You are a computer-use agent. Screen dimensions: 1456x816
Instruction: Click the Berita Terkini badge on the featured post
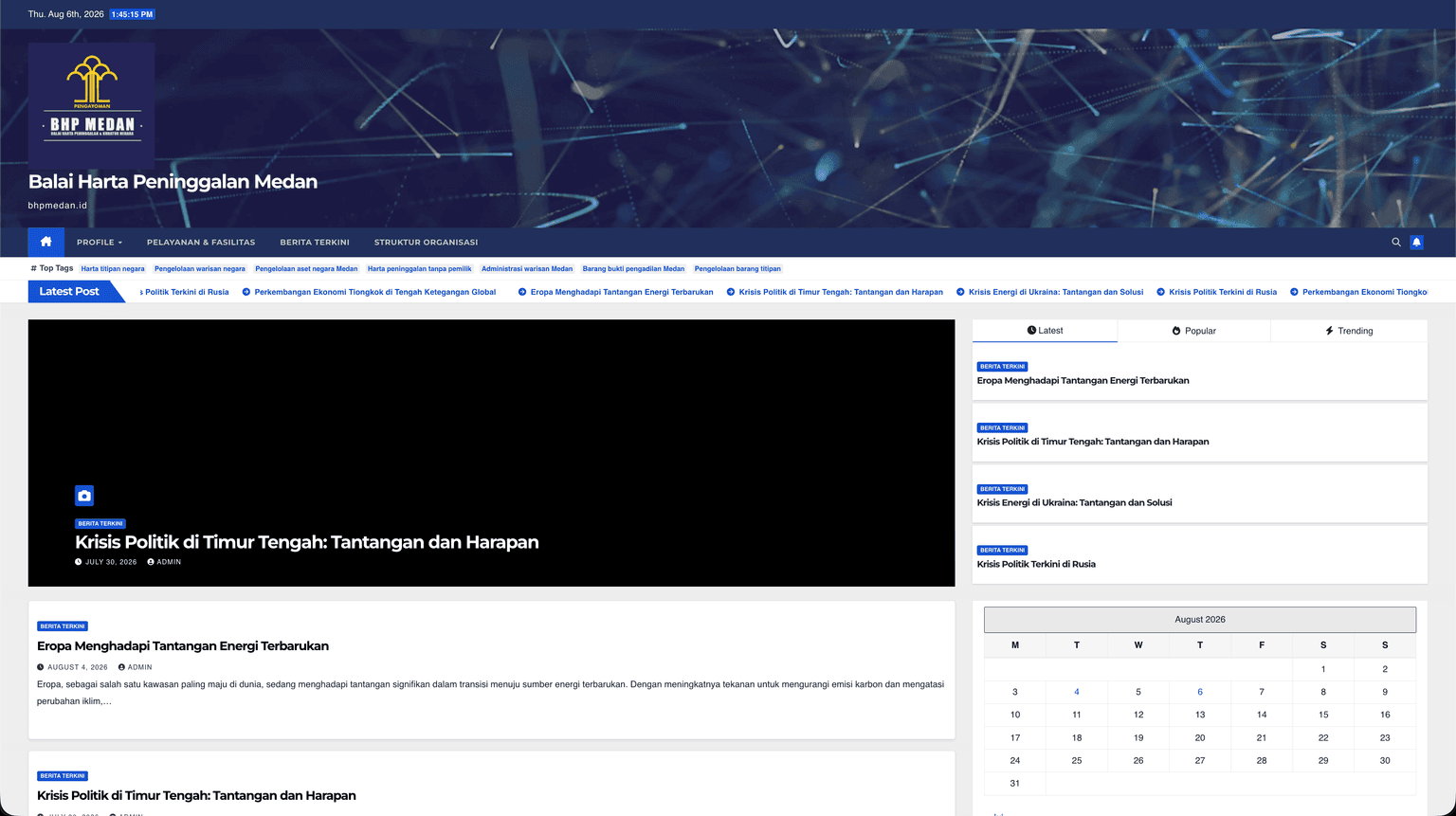coord(100,524)
